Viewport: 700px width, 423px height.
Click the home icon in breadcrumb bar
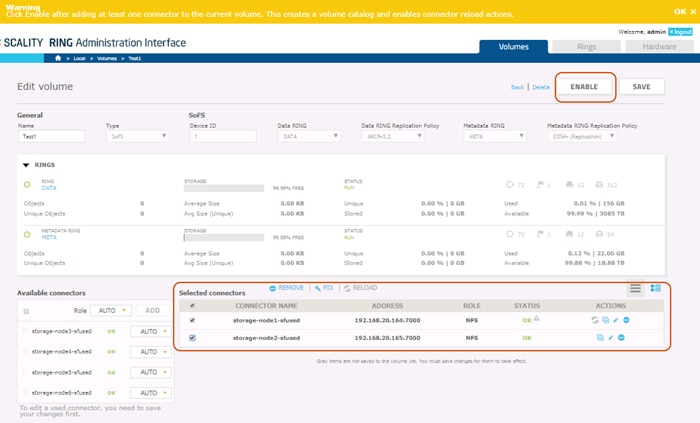tap(58, 59)
